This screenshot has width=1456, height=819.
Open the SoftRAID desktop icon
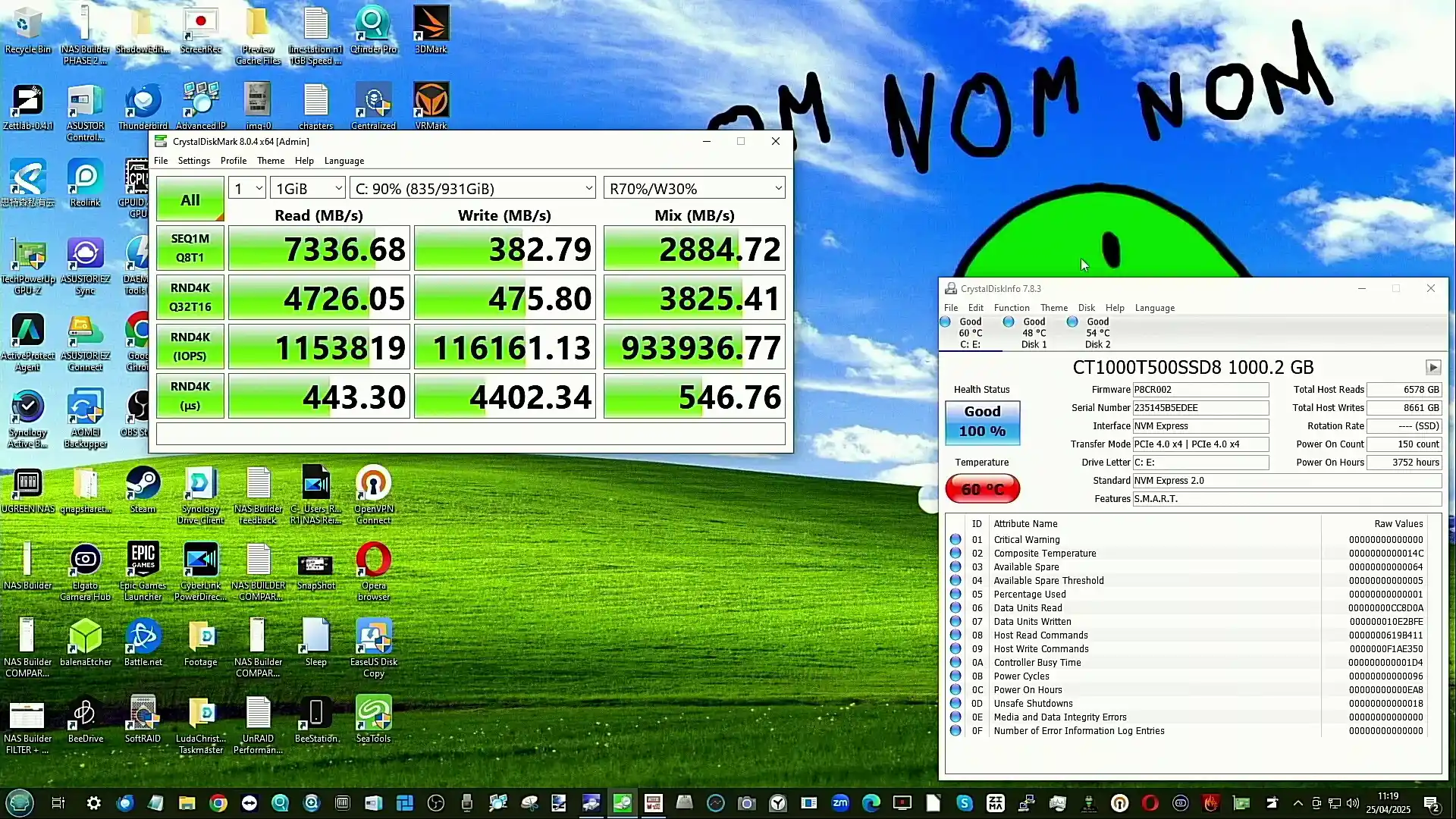[x=143, y=720]
